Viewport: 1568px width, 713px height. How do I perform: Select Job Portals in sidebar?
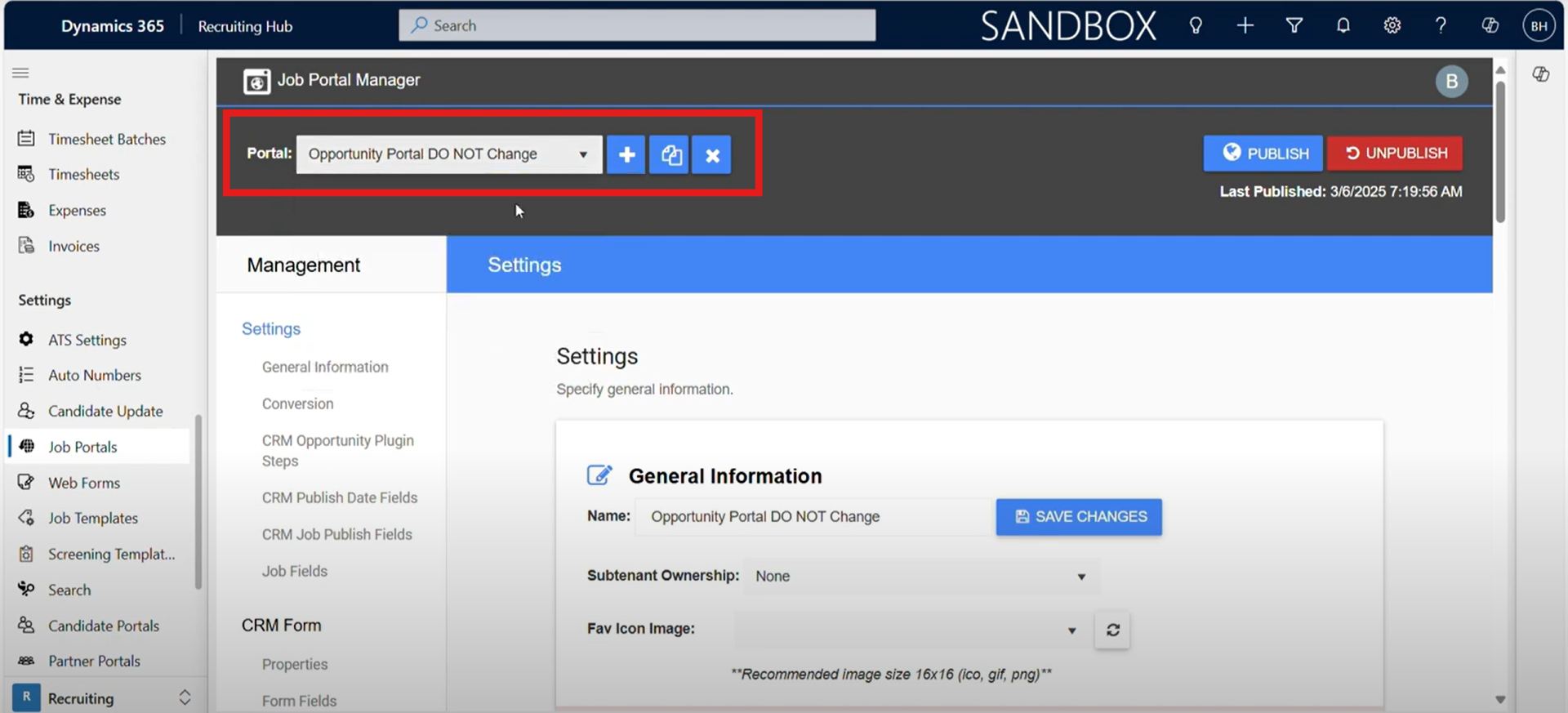tap(96, 447)
